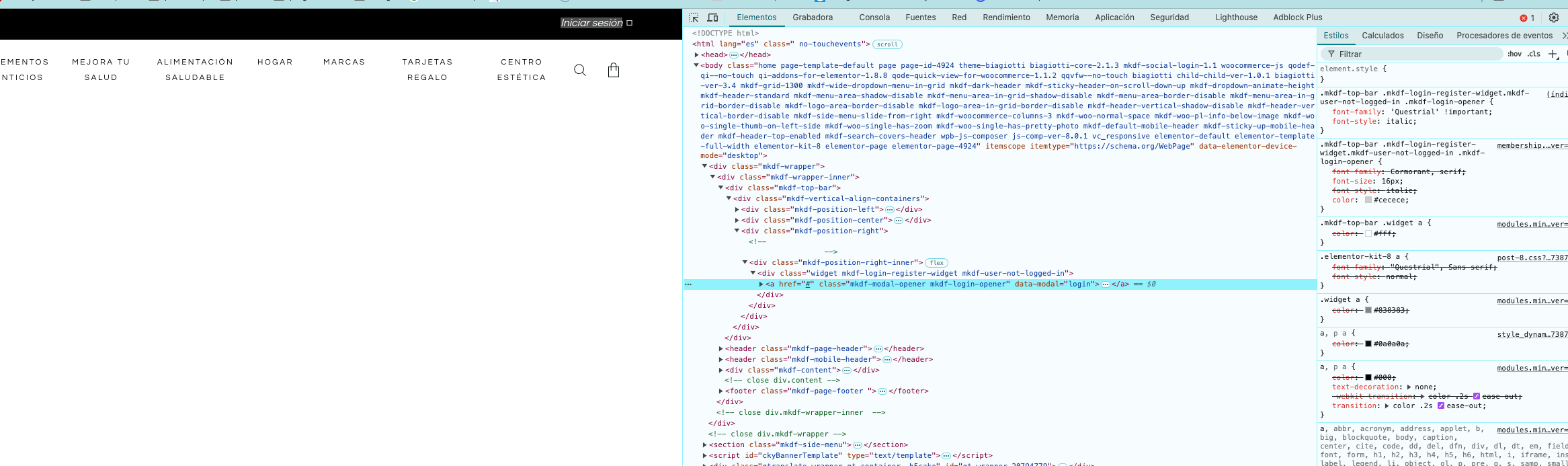Activate the element inspector picker tool
1568x466 pixels.
point(694,17)
